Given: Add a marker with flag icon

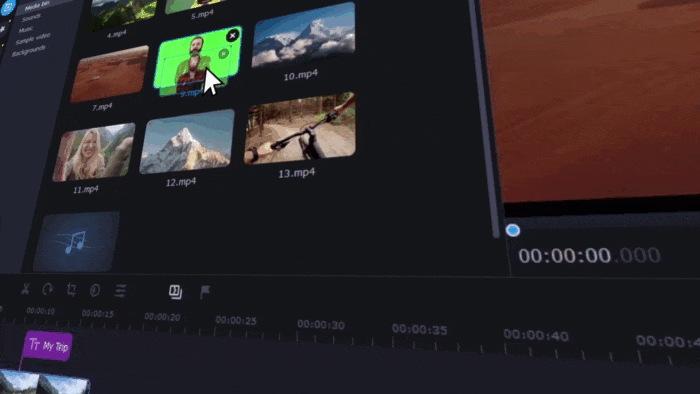Looking at the screenshot, I should (x=205, y=292).
